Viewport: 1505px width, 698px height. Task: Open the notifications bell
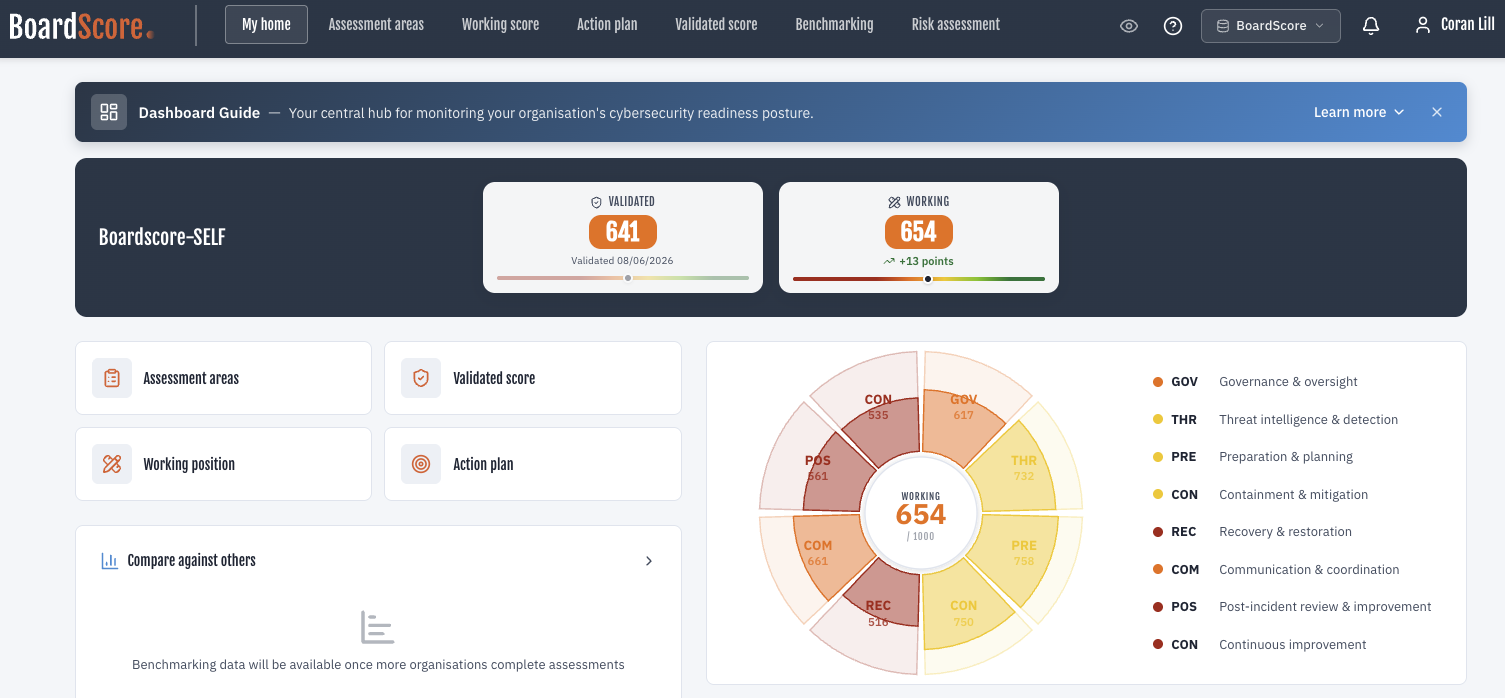tap(1371, 26)
